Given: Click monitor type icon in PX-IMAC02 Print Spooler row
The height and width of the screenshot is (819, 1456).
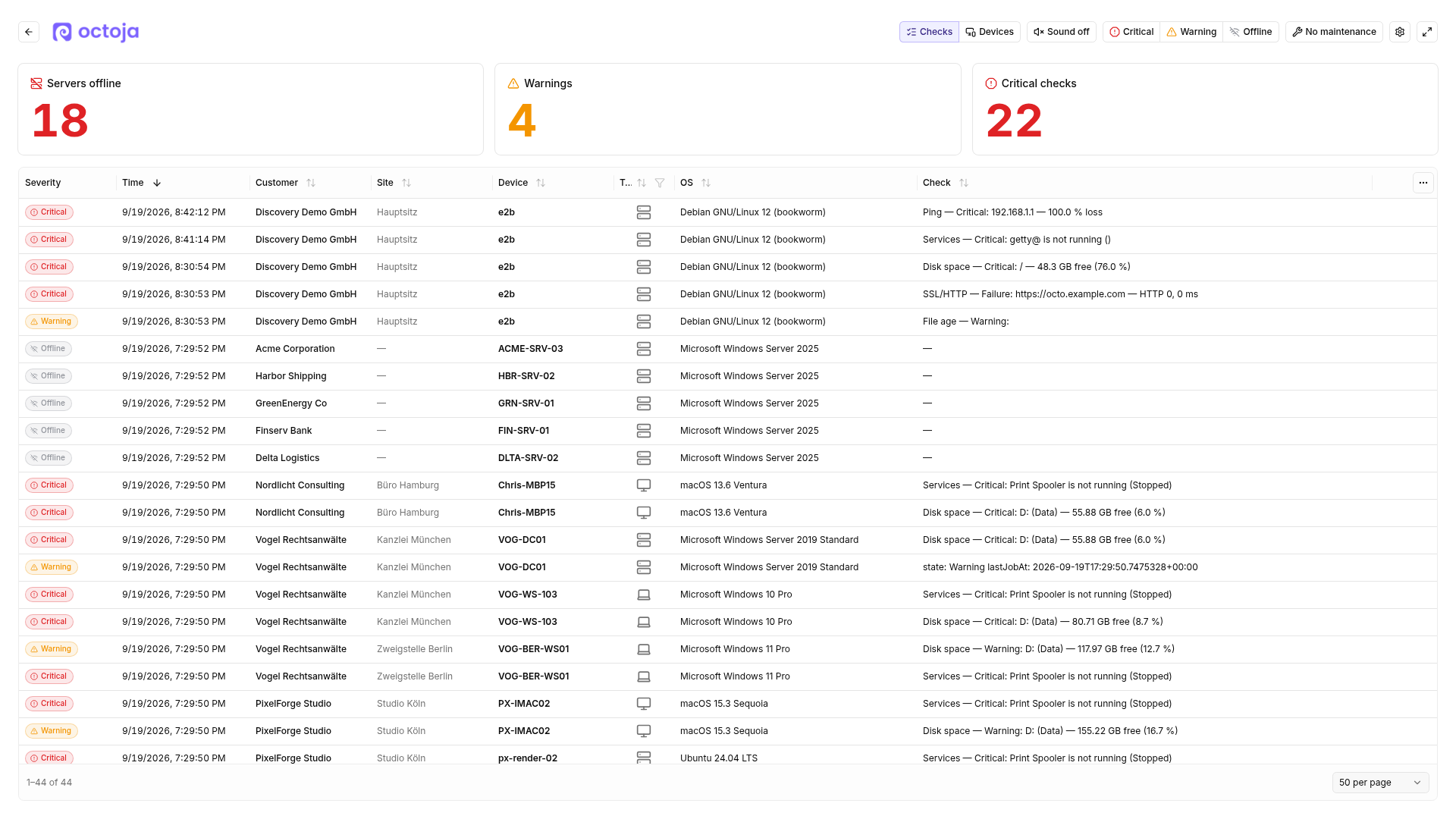Looking at the screenshot, I should tap(644, 704).
